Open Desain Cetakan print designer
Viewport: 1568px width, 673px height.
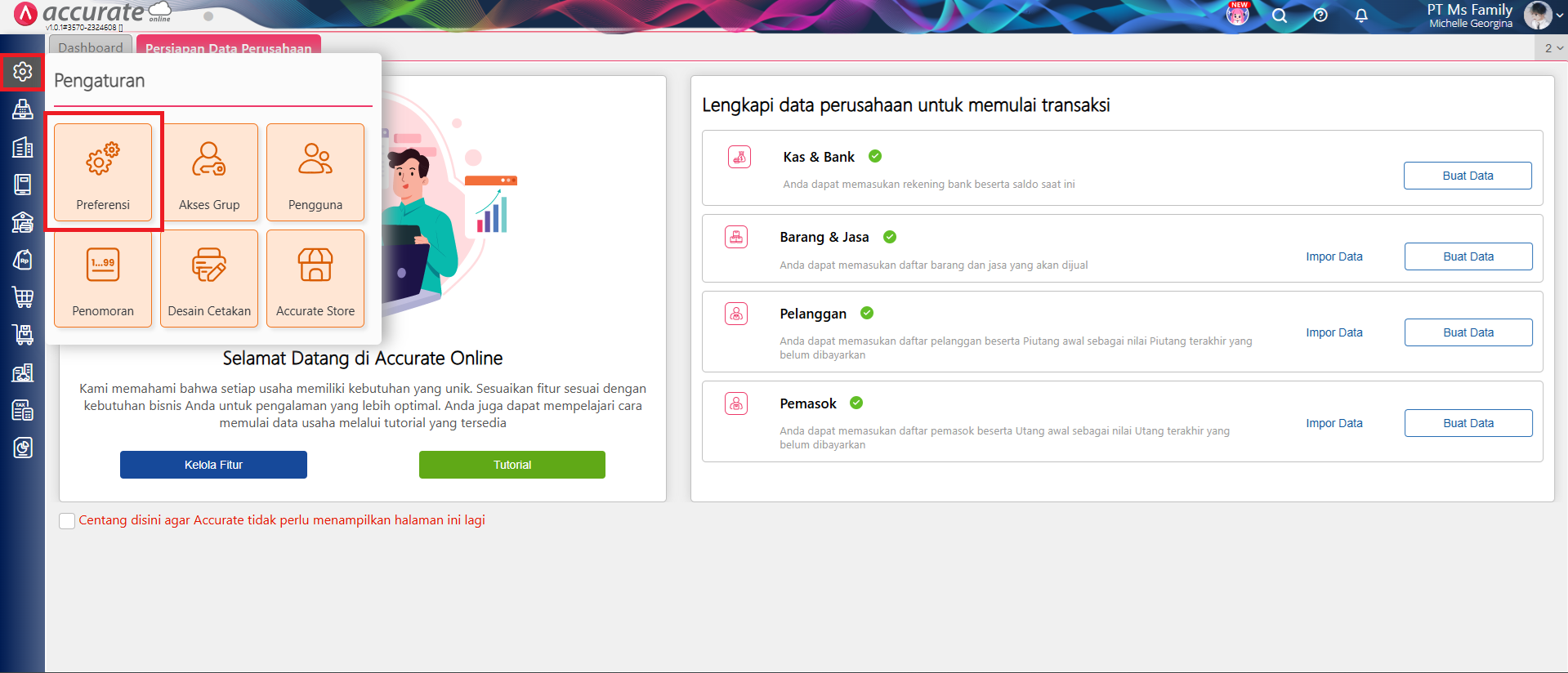point(209,279)
